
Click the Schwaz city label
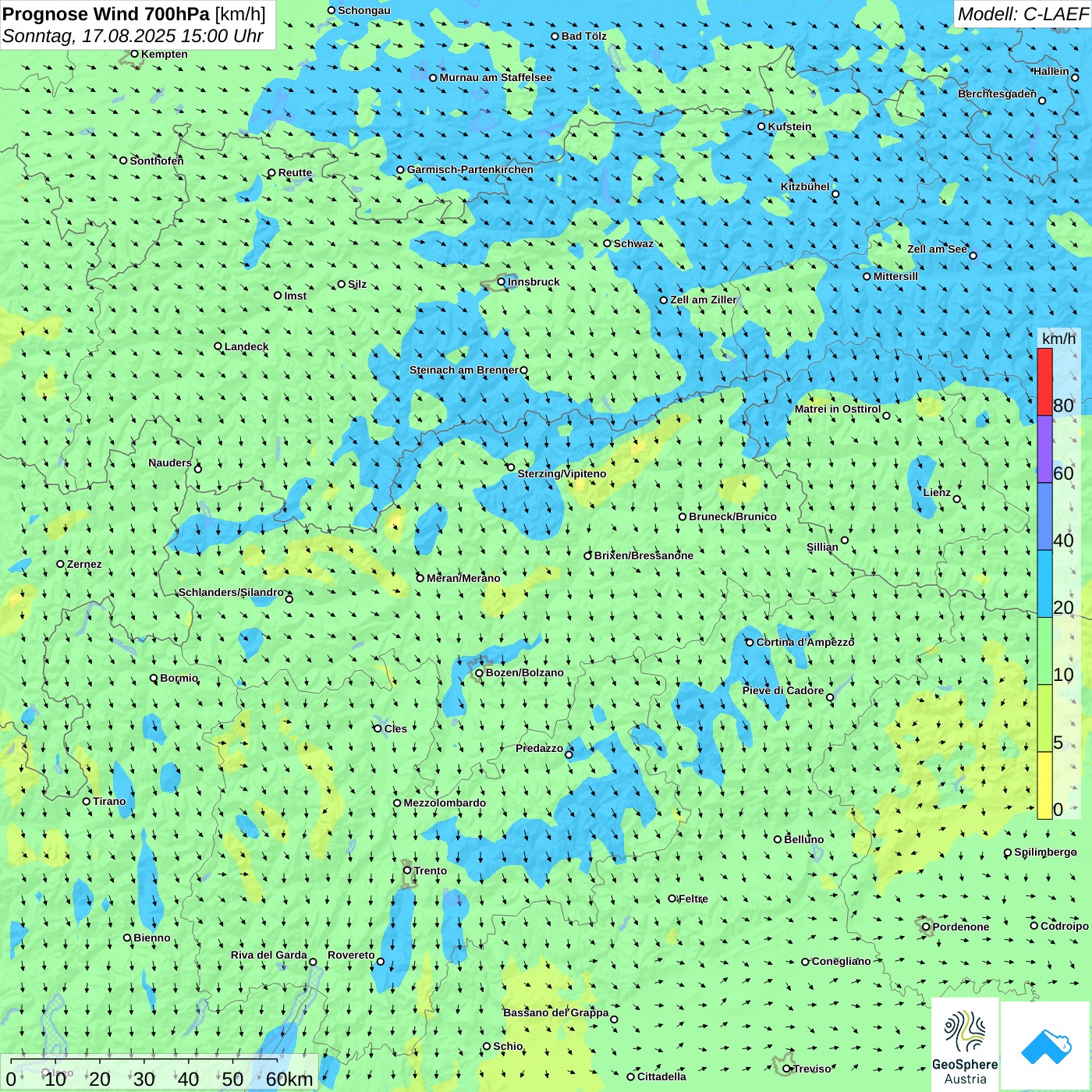633,243
